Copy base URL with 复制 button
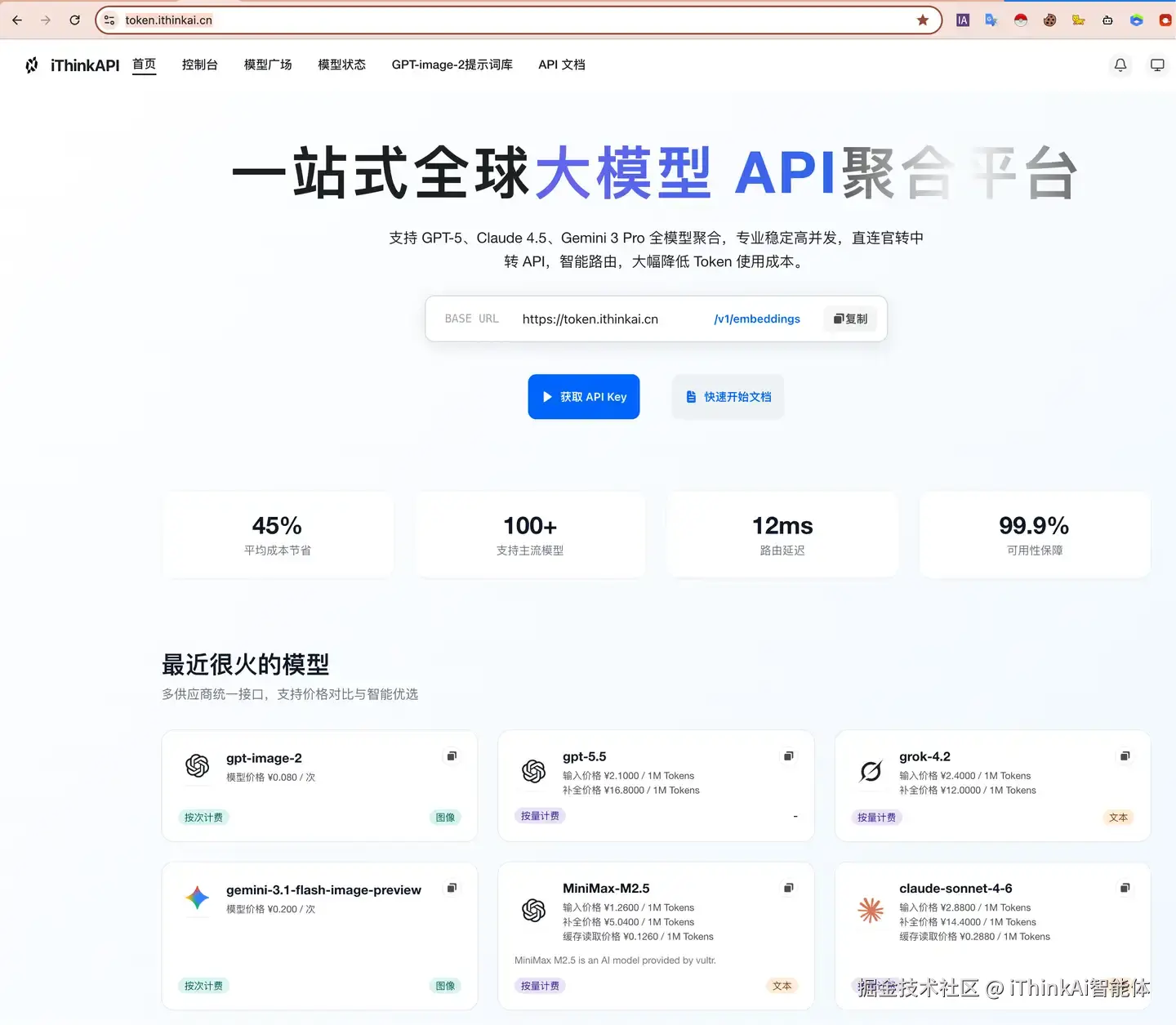1176x1025 pixels. [850, 319]
